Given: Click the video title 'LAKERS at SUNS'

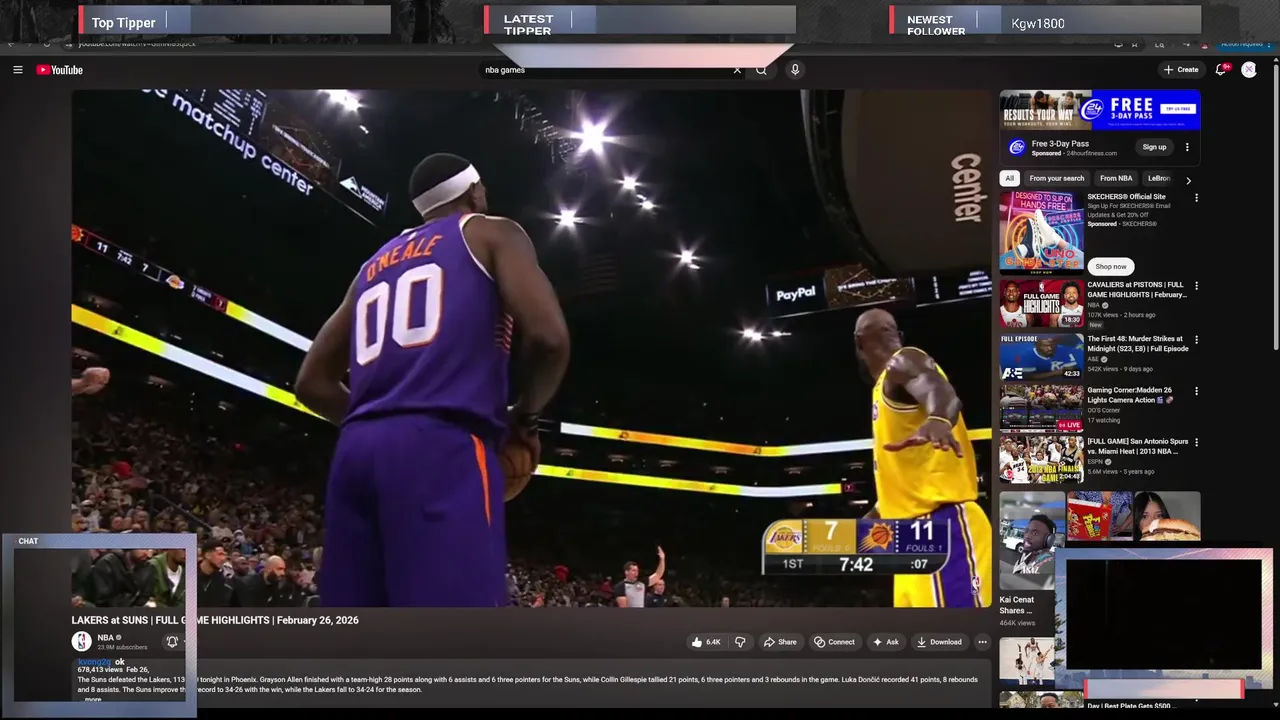Looking at the screenshot, I should pos(215,620).
